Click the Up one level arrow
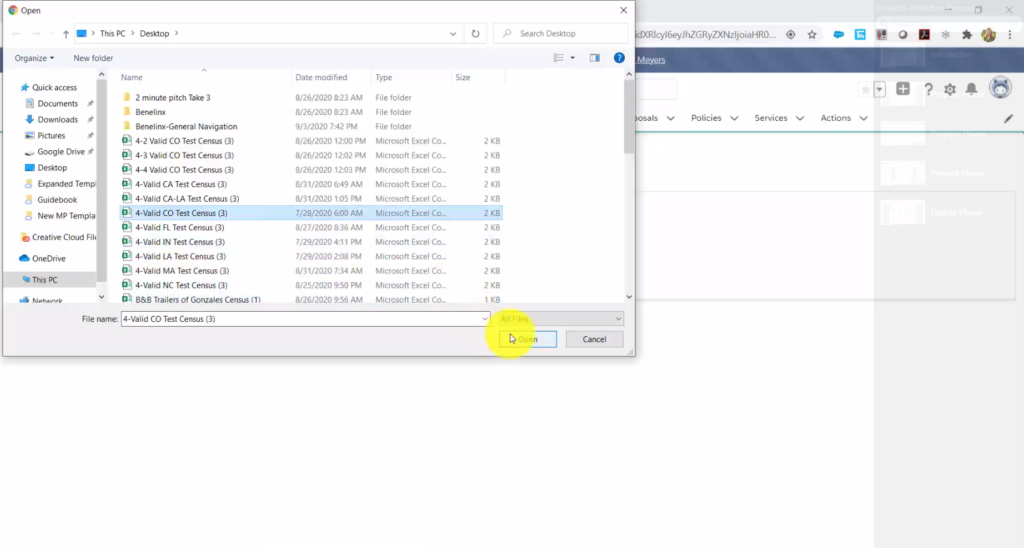 (x=67, y=33)
